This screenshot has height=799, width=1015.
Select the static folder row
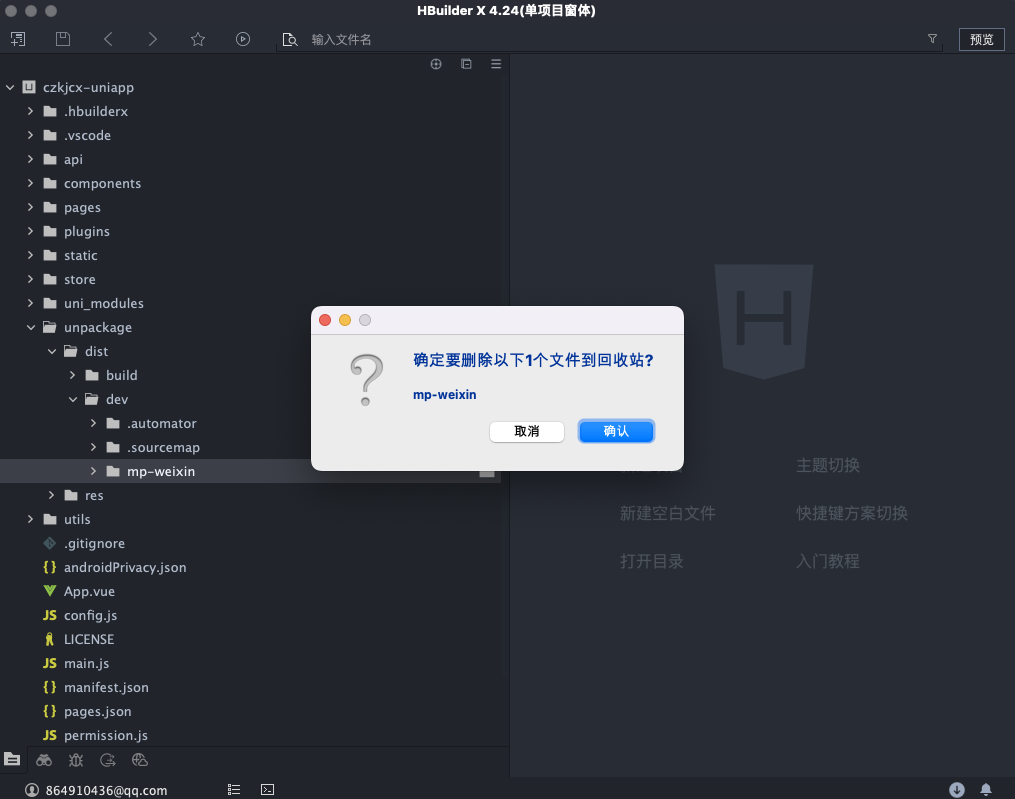(251, 255)
